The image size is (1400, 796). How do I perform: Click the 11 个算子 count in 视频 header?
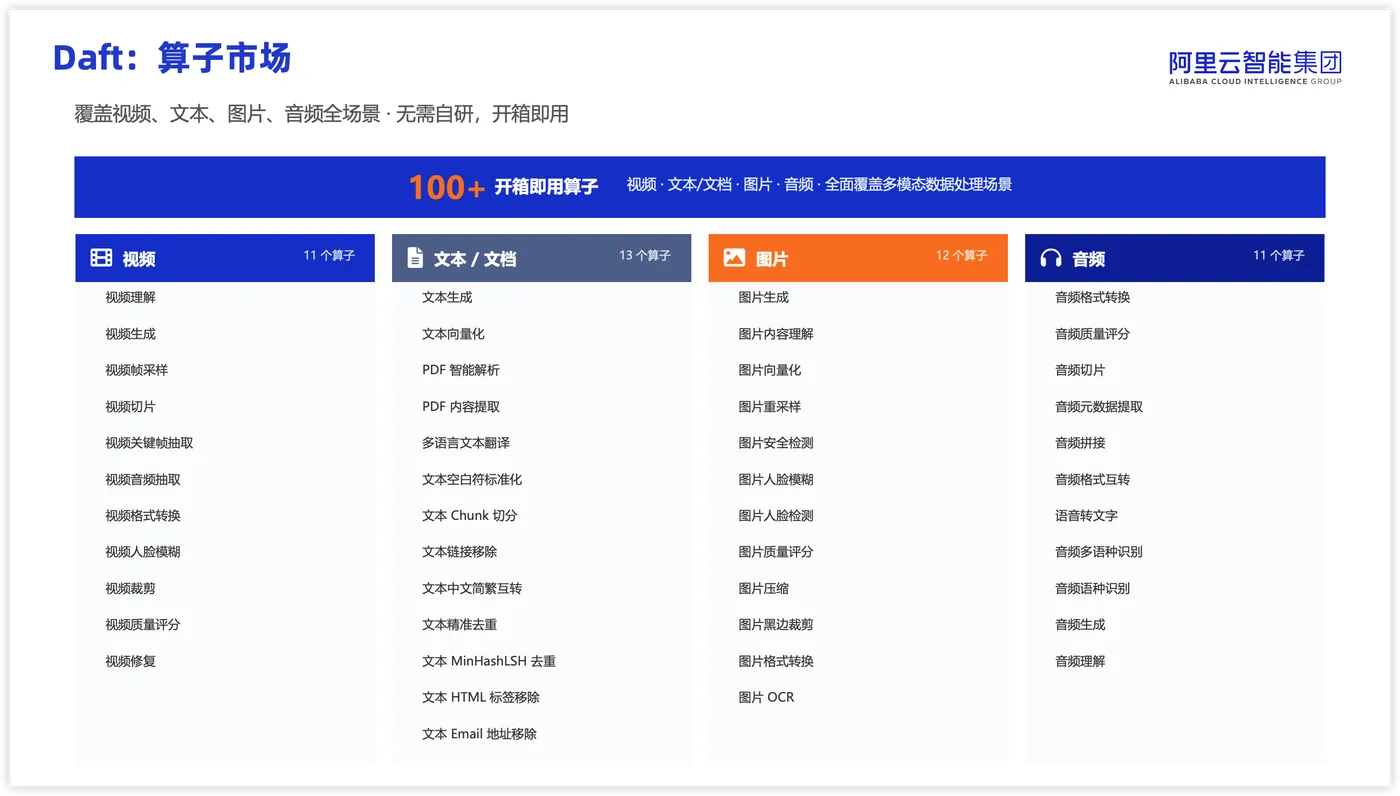(x=329, y=256)
